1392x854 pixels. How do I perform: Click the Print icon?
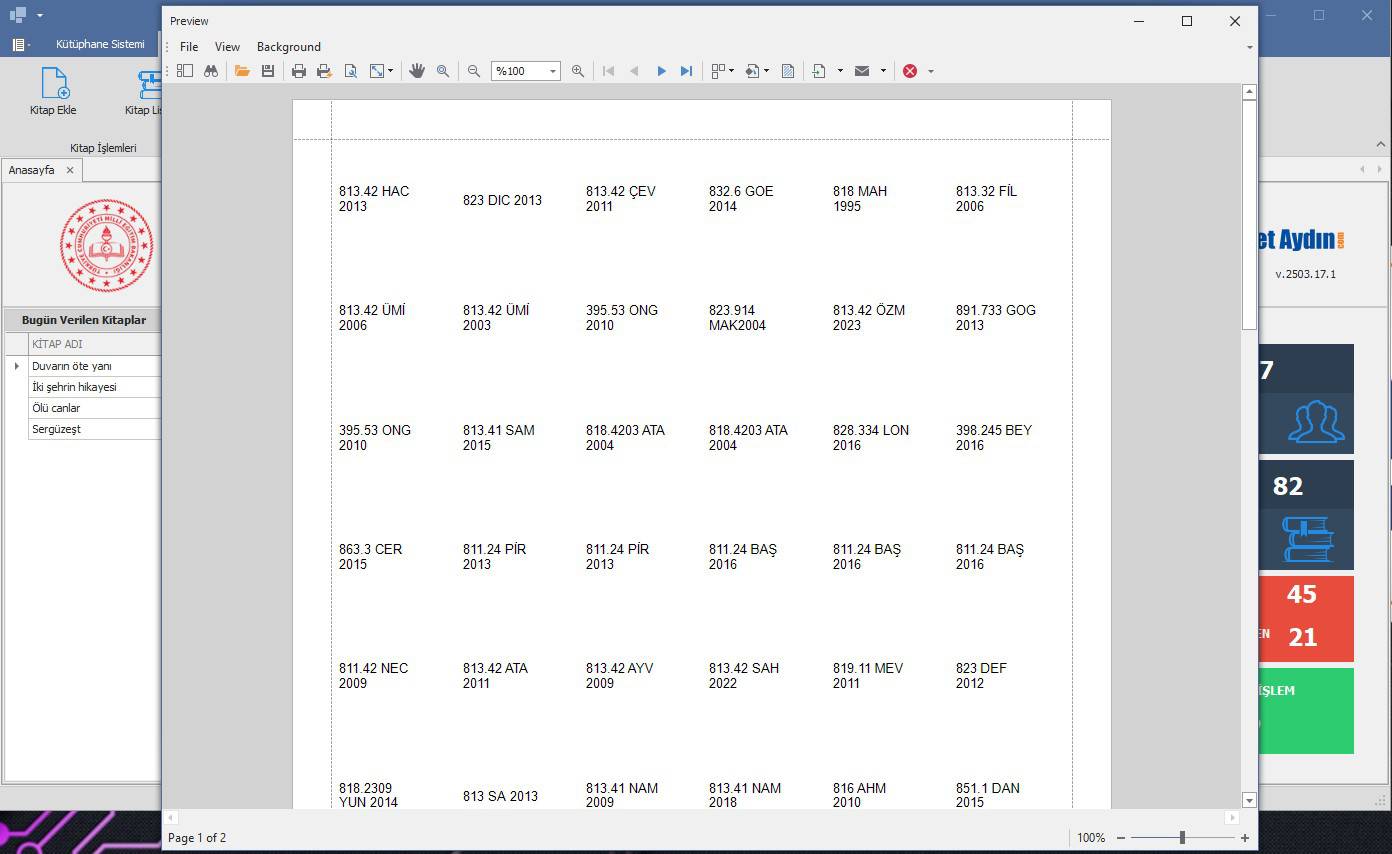pyautogui.click(x=298, y=71)
